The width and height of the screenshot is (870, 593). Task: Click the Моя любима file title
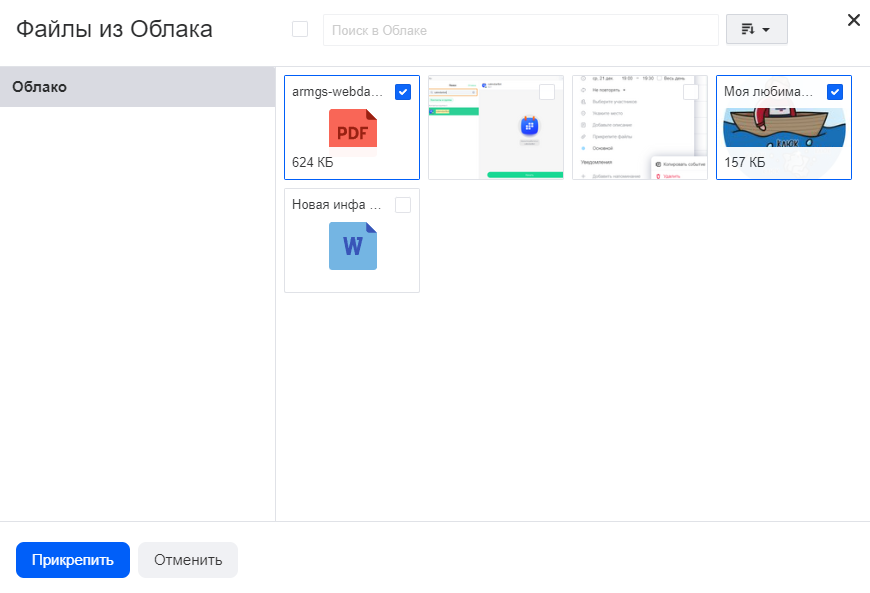[769, 92]
